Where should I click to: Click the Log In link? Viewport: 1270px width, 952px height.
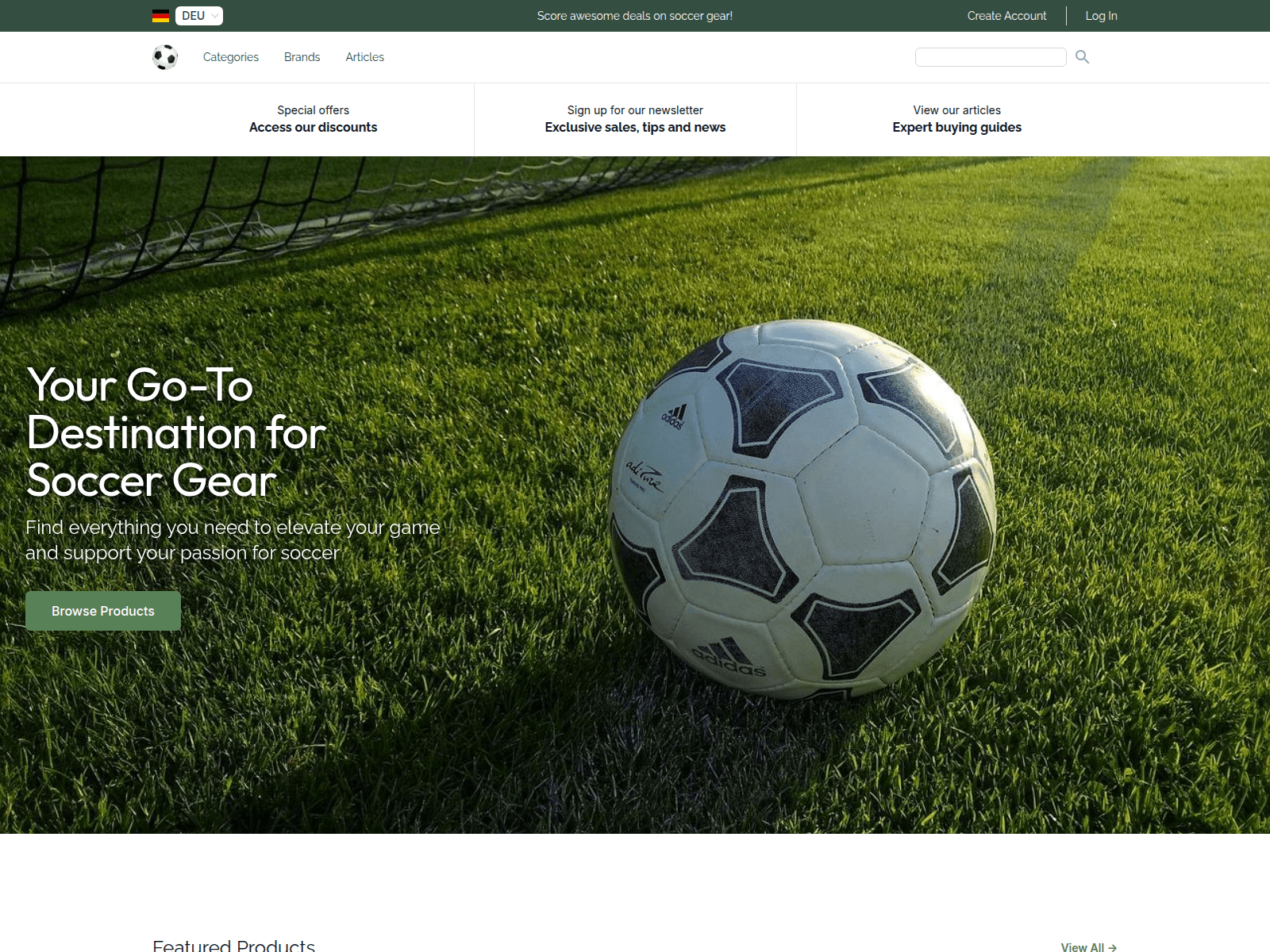[x=1101, y=15]
